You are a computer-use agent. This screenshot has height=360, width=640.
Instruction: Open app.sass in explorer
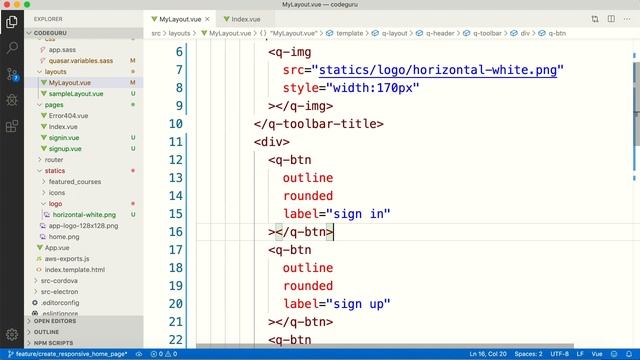84,49
